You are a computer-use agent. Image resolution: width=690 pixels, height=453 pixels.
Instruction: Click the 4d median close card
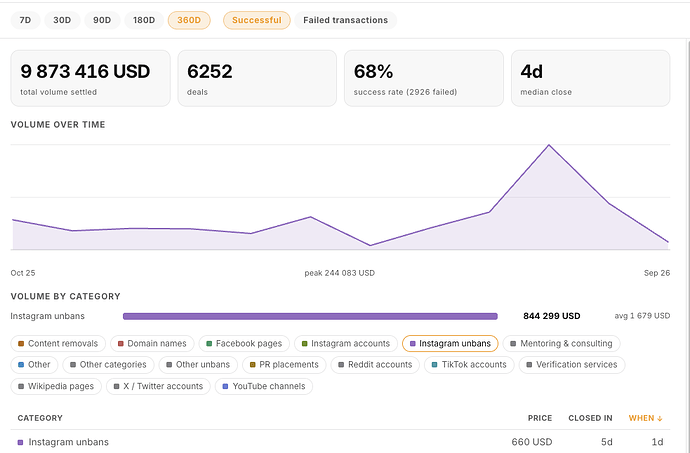591,78
